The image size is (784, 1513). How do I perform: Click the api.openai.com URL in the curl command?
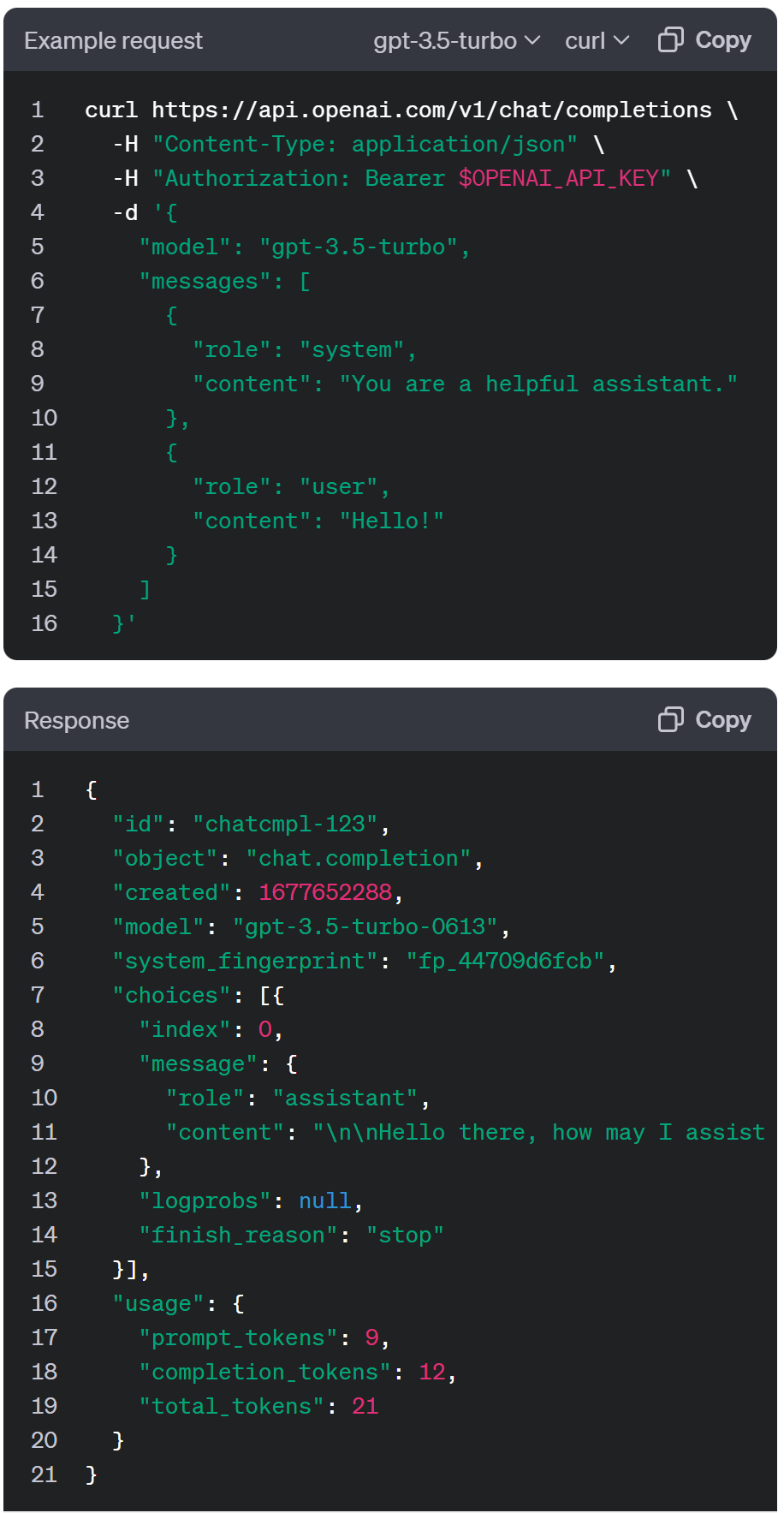tap(431, 110)
